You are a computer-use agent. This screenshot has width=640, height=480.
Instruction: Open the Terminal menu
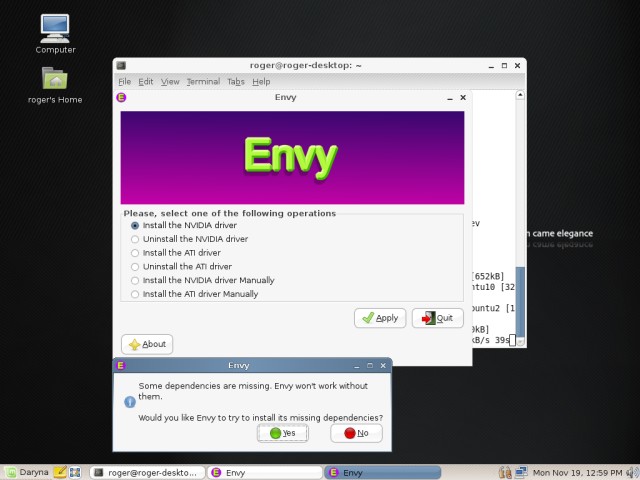tap(203, 82)
